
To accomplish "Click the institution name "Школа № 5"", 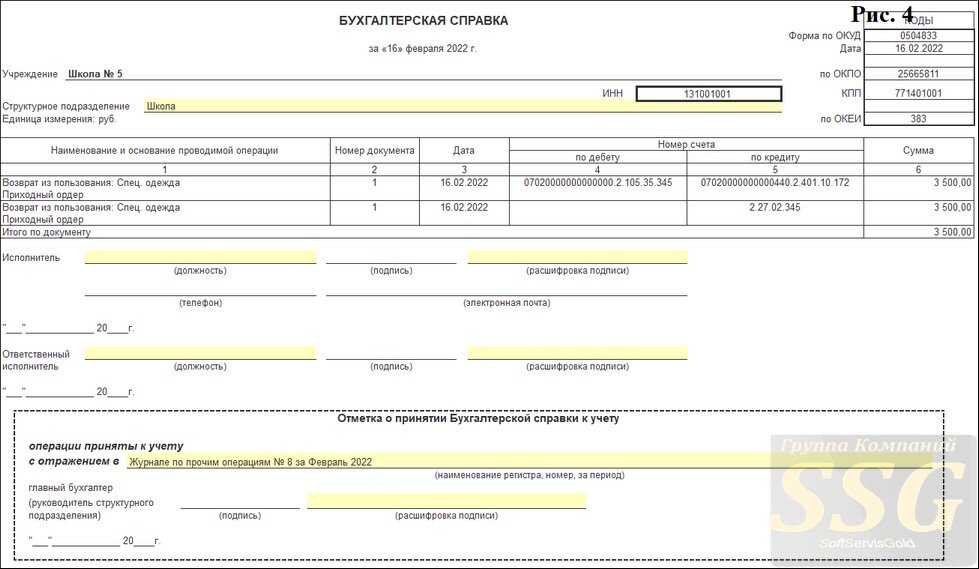I will pyautogui.click(x=95, y=74).
